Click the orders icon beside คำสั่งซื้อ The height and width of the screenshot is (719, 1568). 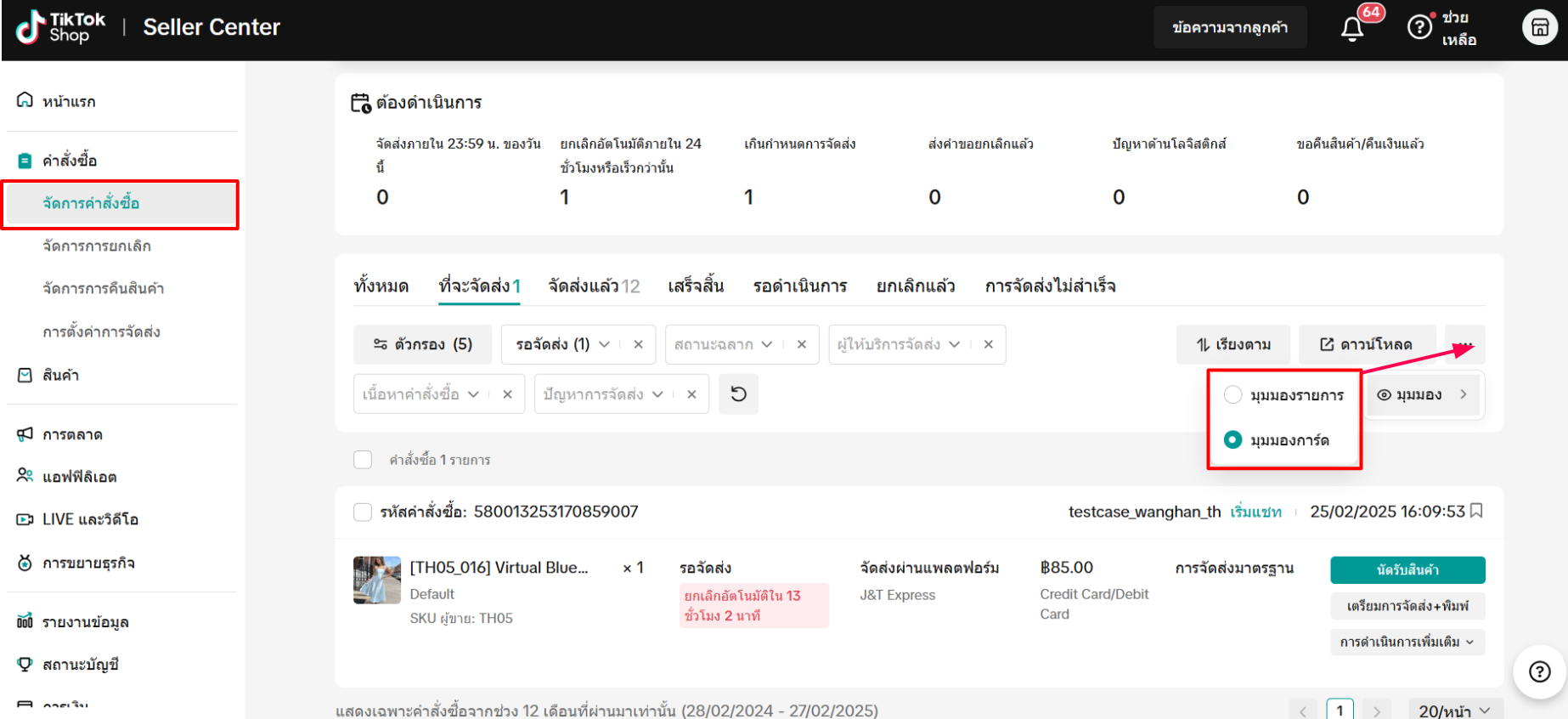point(25,160)
